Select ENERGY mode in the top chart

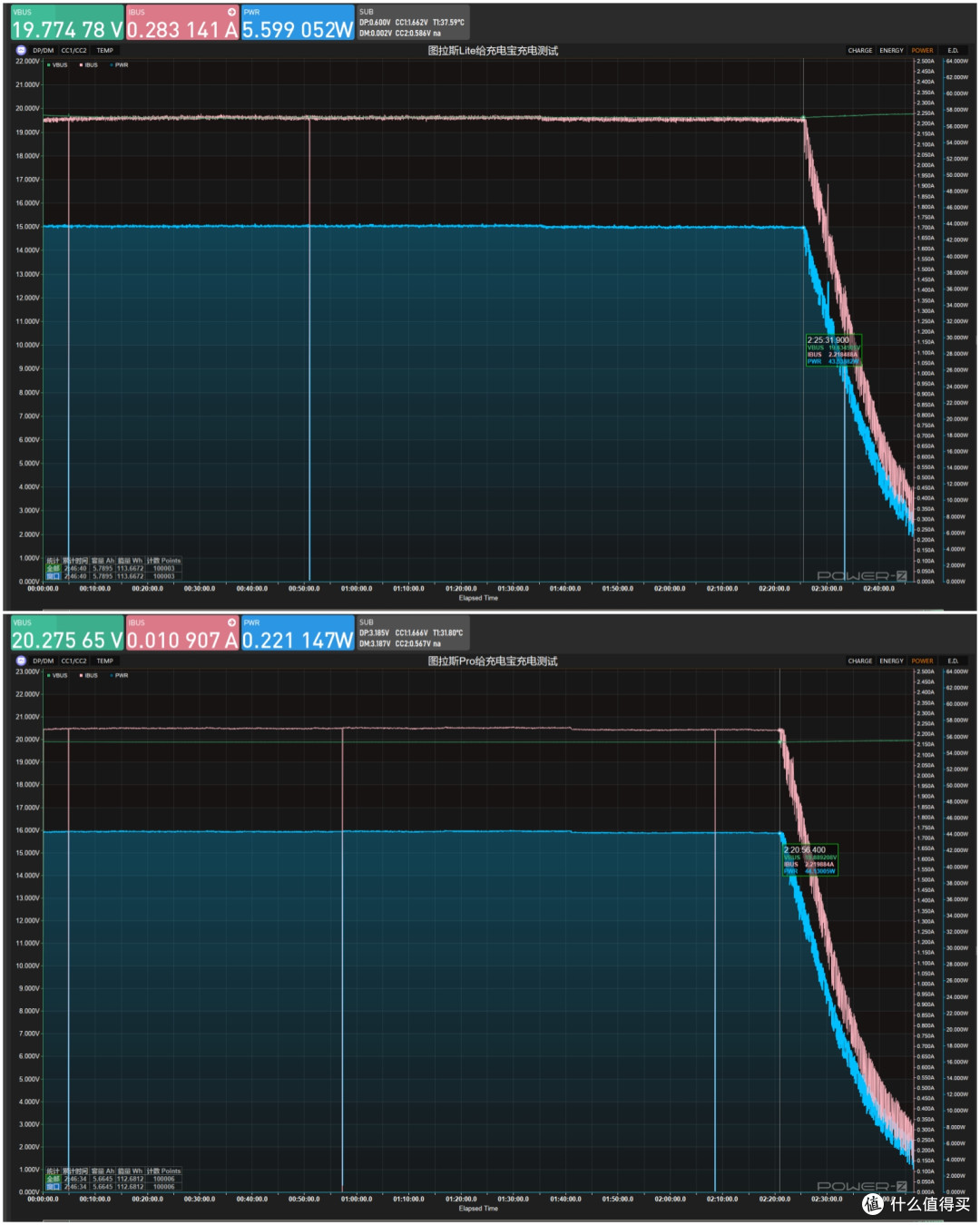tap(892, 51)
